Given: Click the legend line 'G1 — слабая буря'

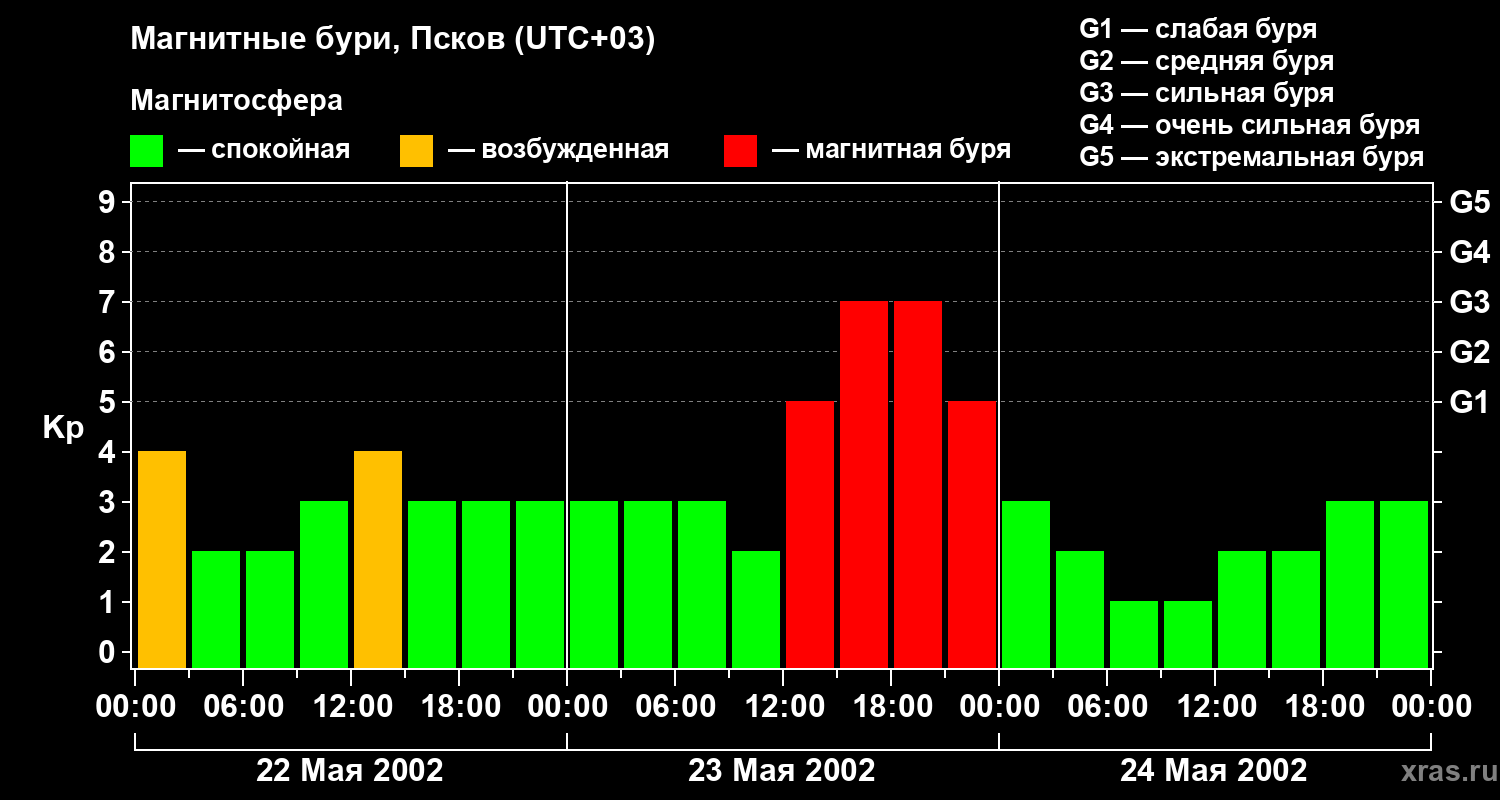Looking at the screenshot, I should click(x=1198, y=29).
